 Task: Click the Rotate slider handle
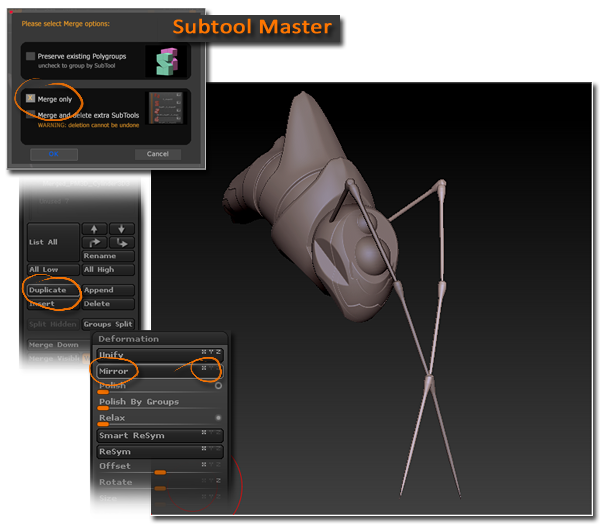click(x=160, y=488)
